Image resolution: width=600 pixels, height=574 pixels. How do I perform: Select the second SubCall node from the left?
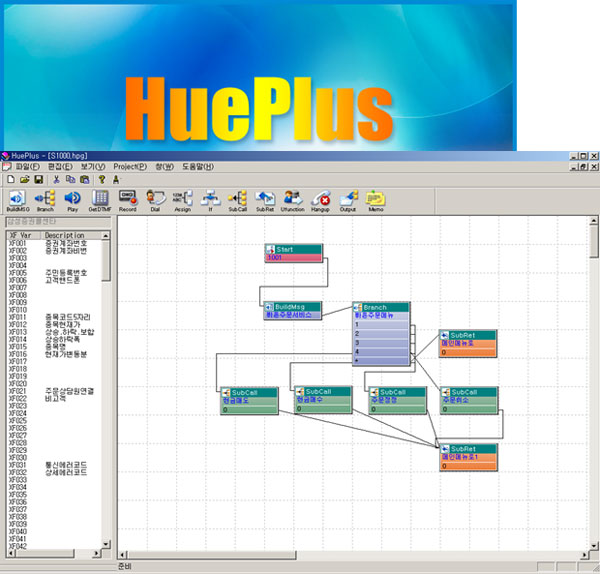click(323, 400)
